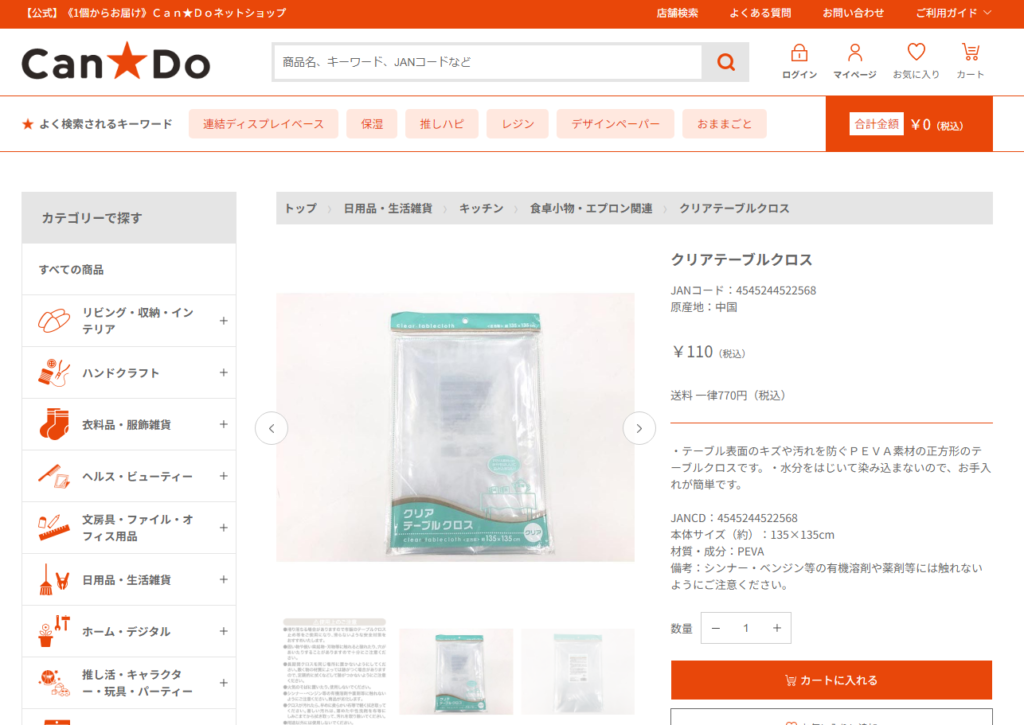Focus the product search input field

[x=488, y=62]
